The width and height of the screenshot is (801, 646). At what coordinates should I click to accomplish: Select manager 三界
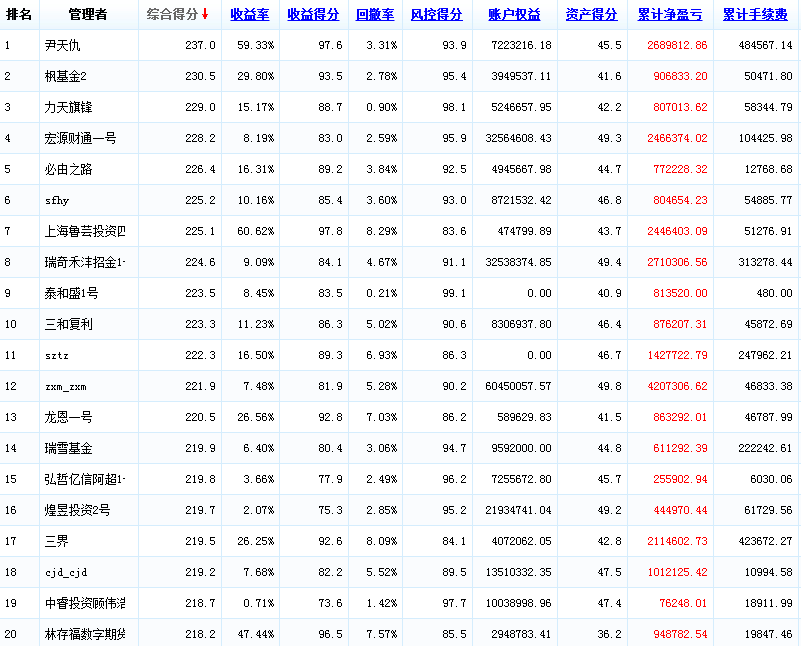pyautogui.click(x=56, y=541)
